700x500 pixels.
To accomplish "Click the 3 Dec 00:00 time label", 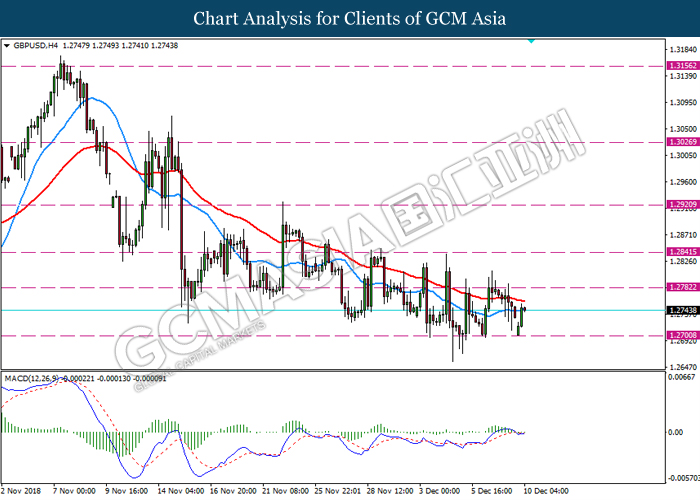I will 440,491.
